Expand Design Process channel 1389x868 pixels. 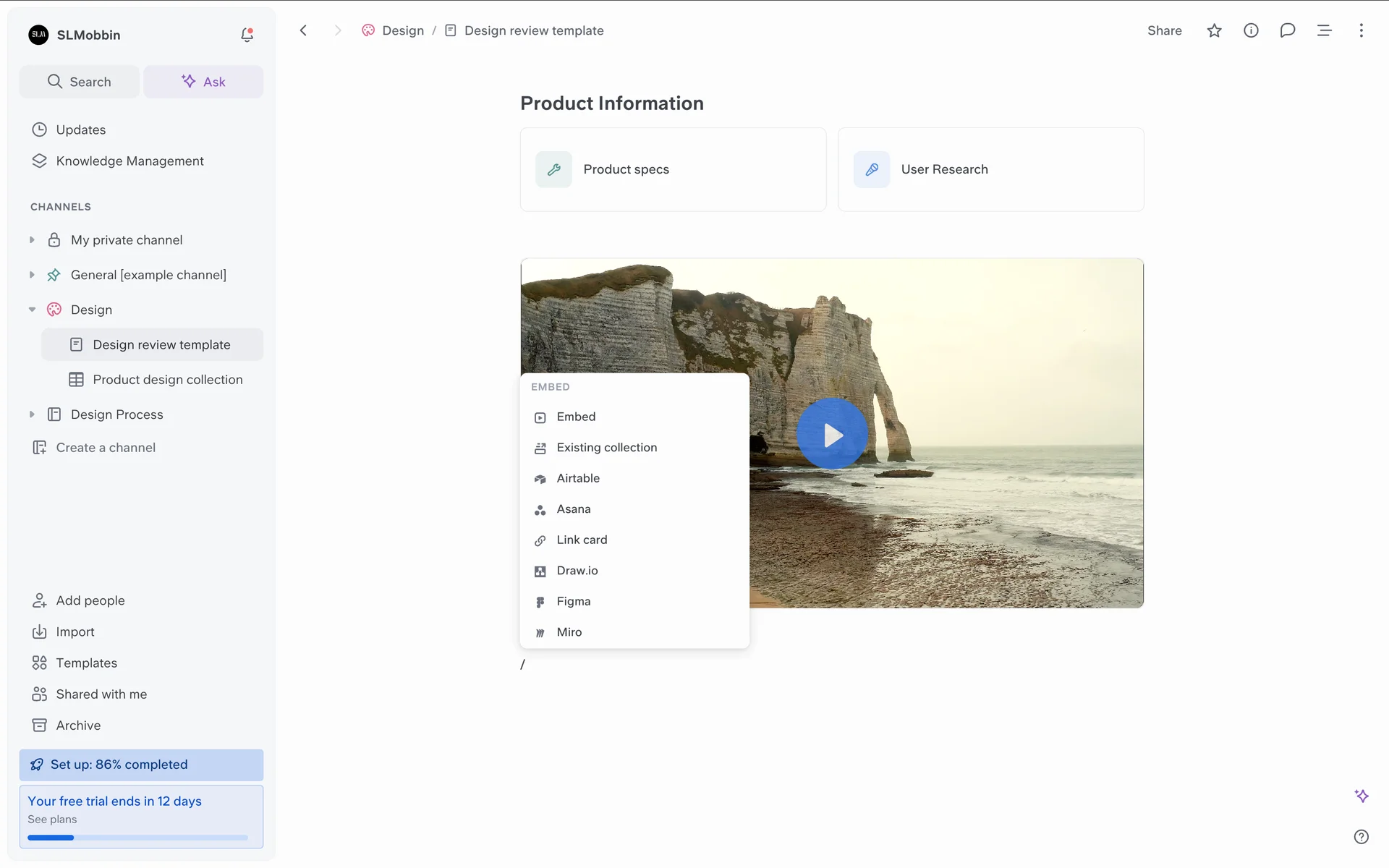click(x=32, y=414)
